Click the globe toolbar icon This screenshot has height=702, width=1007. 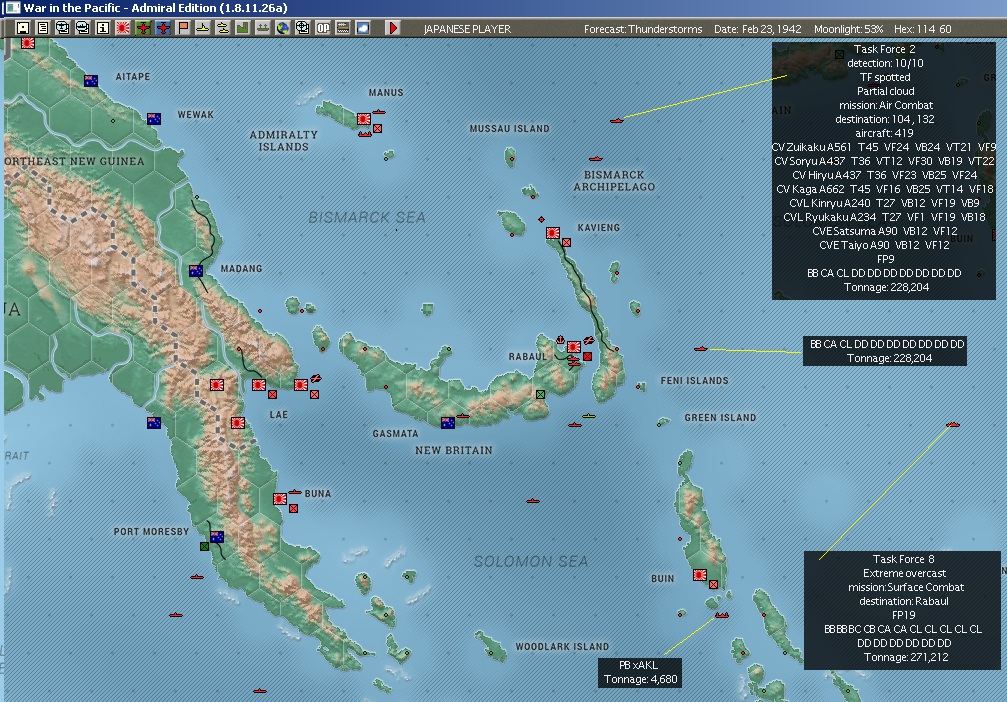(x=283, y=28)
